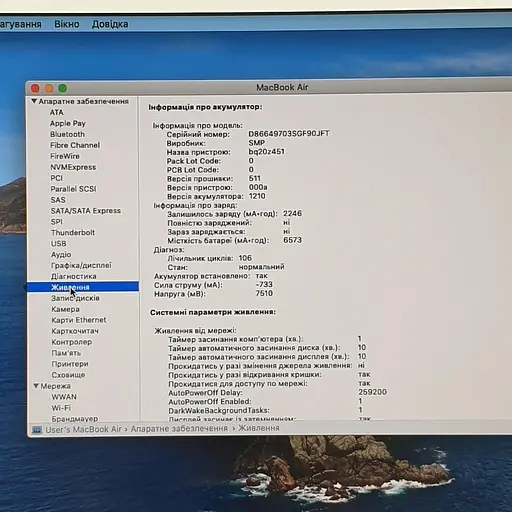The height and width of the screenshot is (512, 512).
Task: Select SPI in the sidebar
Action: click(x=57, y=222)
